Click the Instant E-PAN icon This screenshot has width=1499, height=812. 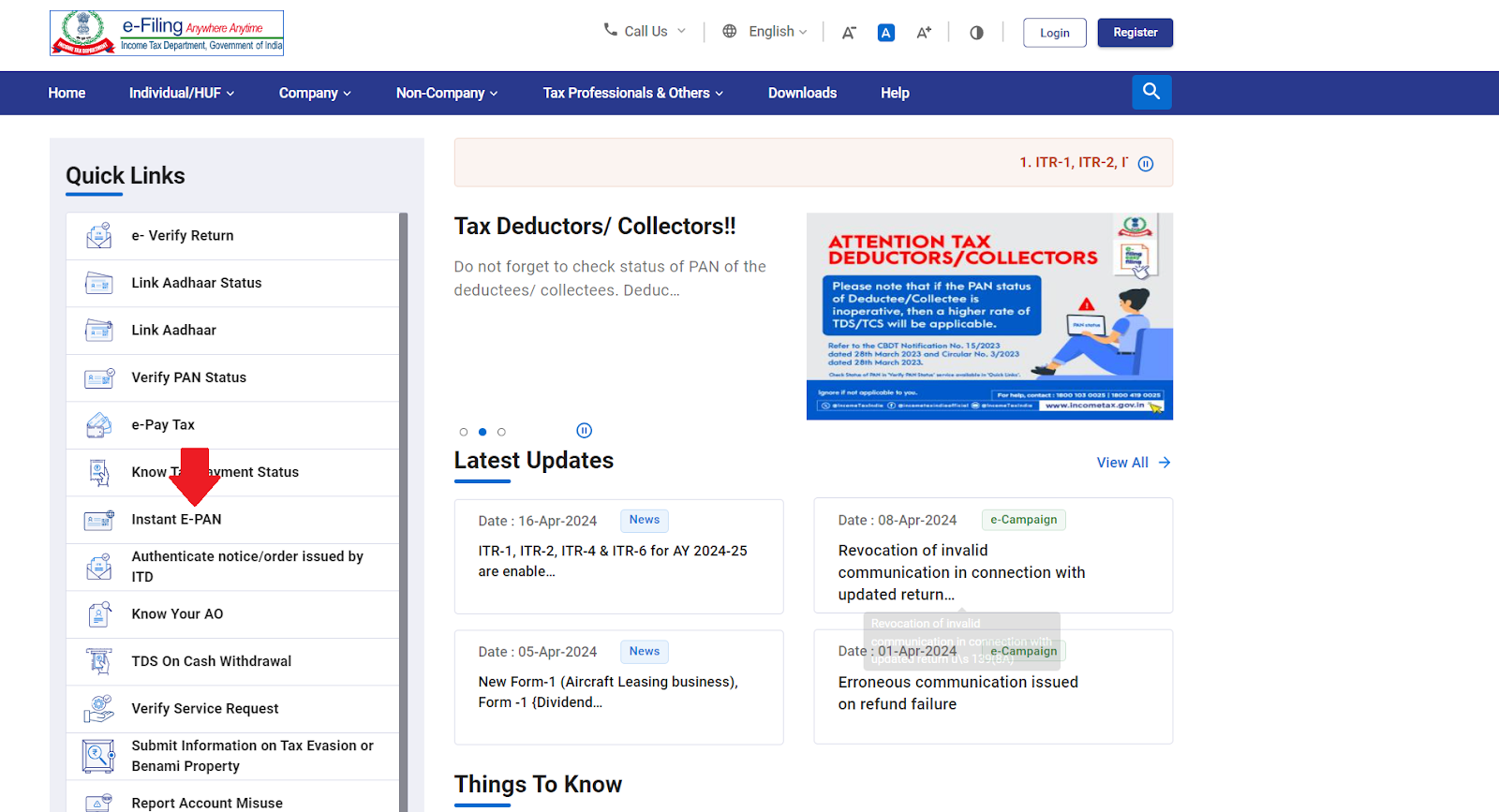[99, 520]
